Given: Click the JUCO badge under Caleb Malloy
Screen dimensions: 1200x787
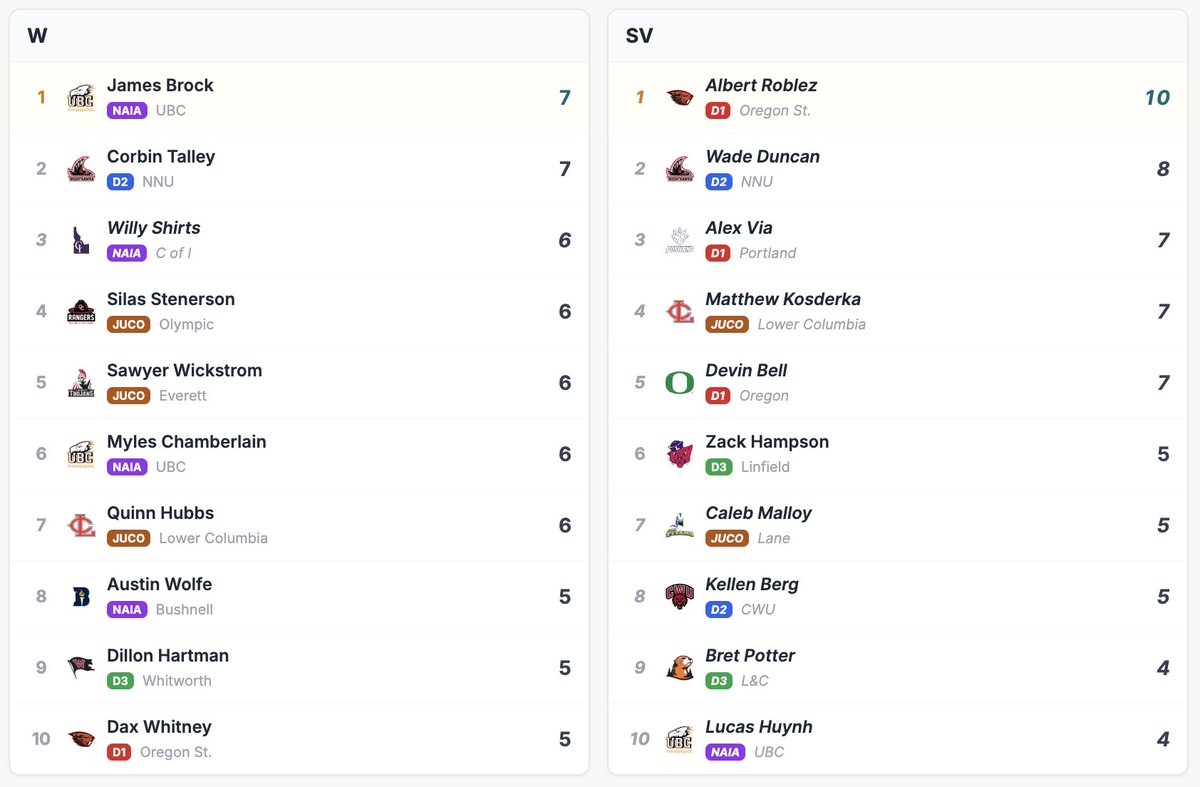Looking at the screenshot, I should 727,538.
